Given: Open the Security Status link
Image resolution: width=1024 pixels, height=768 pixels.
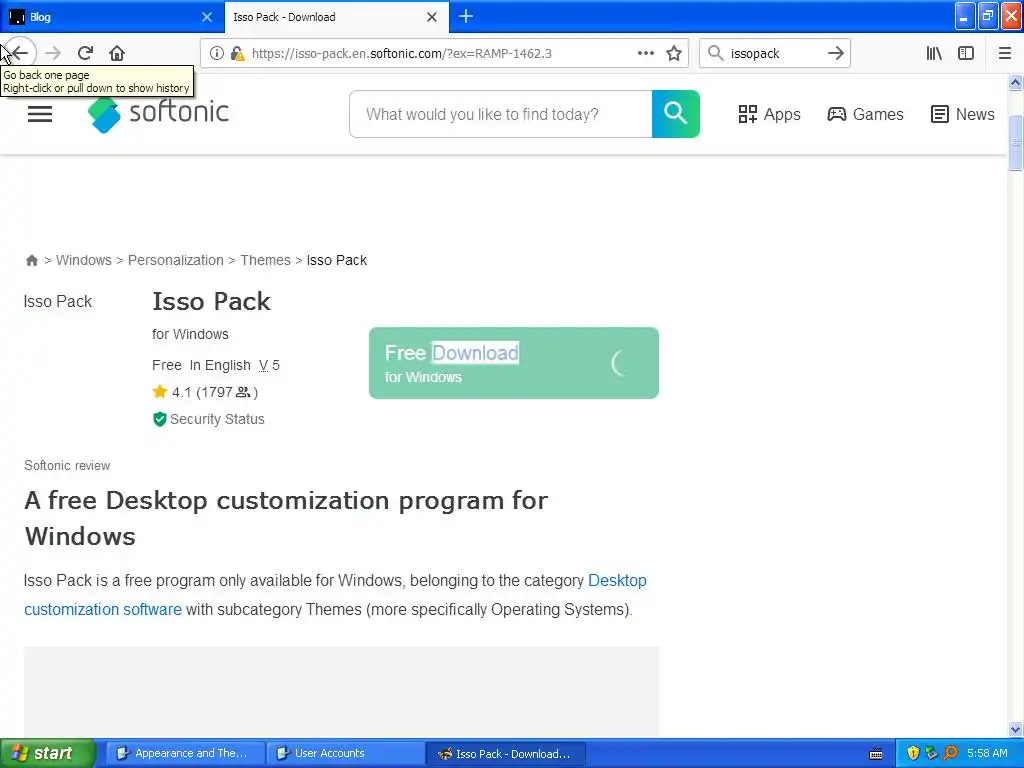Looking at the screenshot, I should click(217, 419).
